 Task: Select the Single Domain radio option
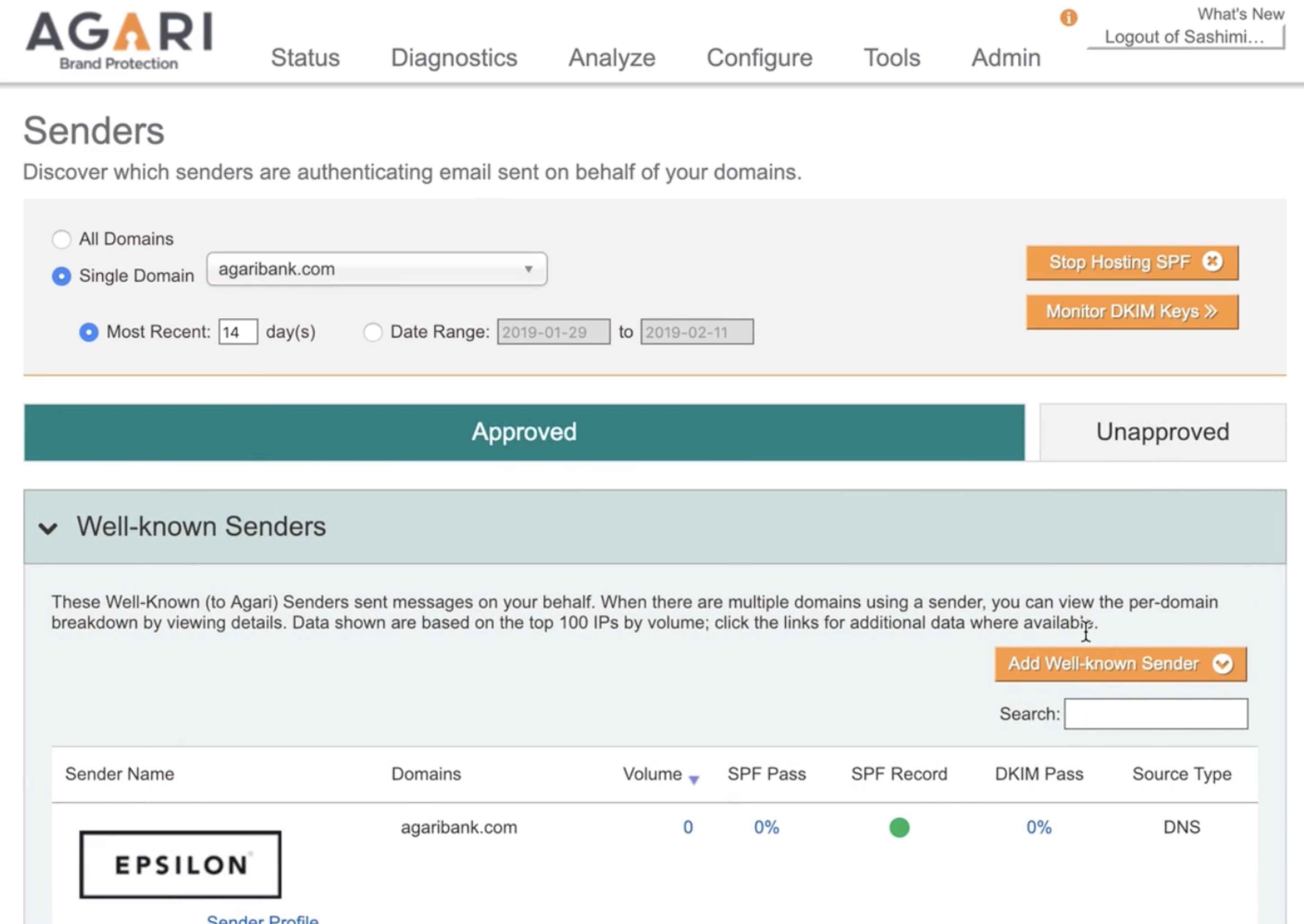pos(61,276)
